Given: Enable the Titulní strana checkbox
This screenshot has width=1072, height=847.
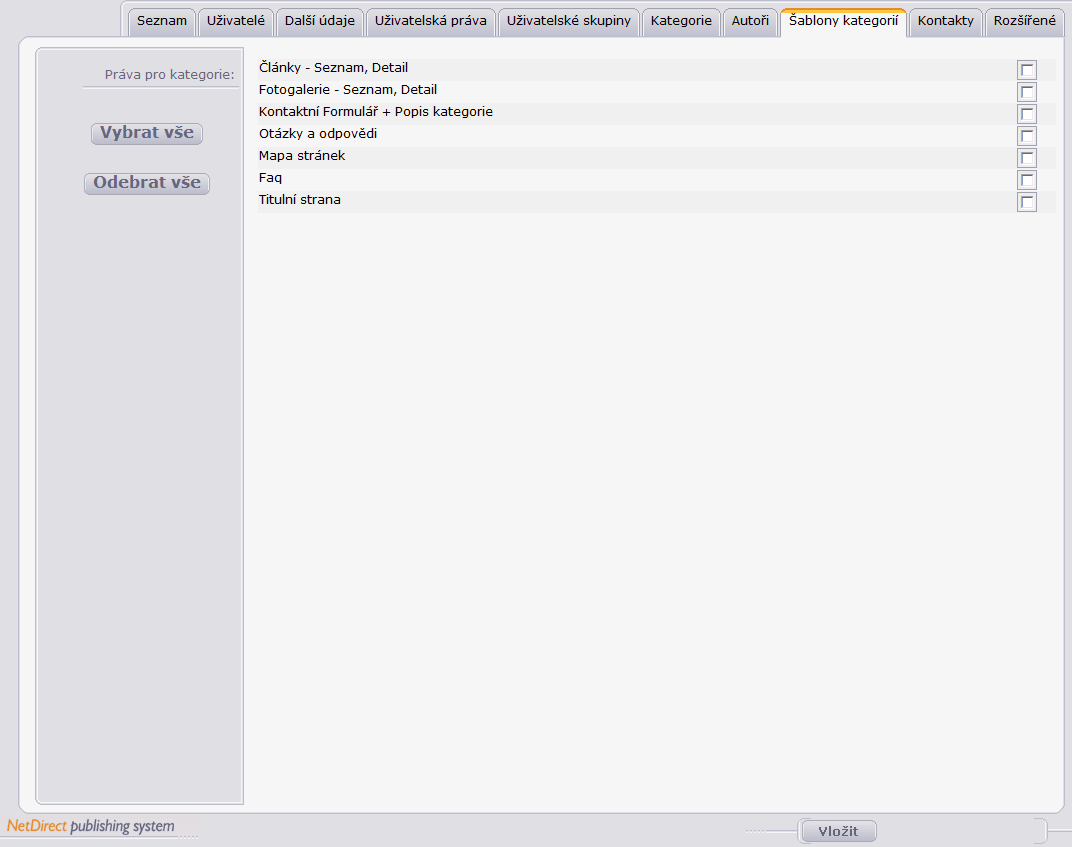Looking at the screenshot, I should [x=1026, y=202].
